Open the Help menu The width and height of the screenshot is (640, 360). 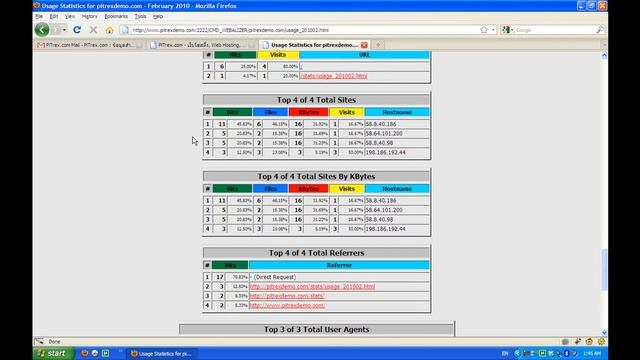click(158, 16)
